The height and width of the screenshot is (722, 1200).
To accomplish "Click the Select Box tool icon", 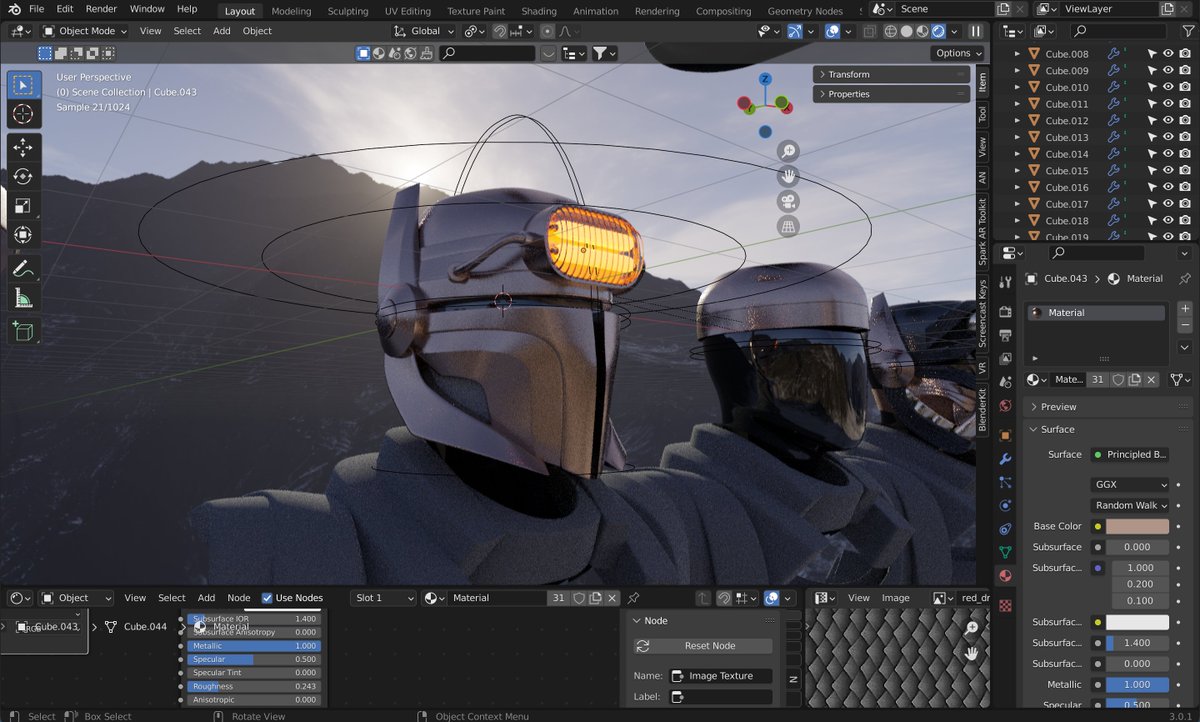I will click(23, 85).
